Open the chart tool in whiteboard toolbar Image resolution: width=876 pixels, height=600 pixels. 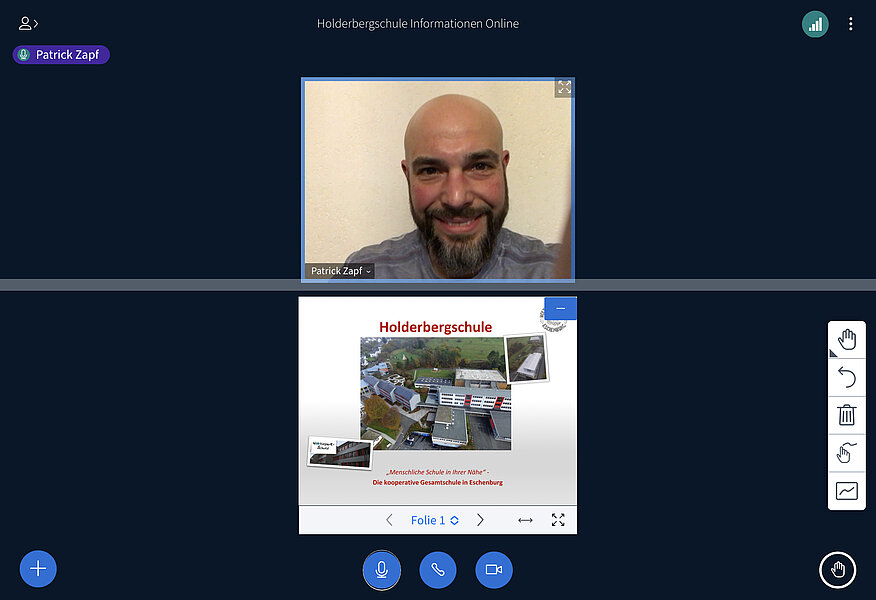(x=847, y=491)
